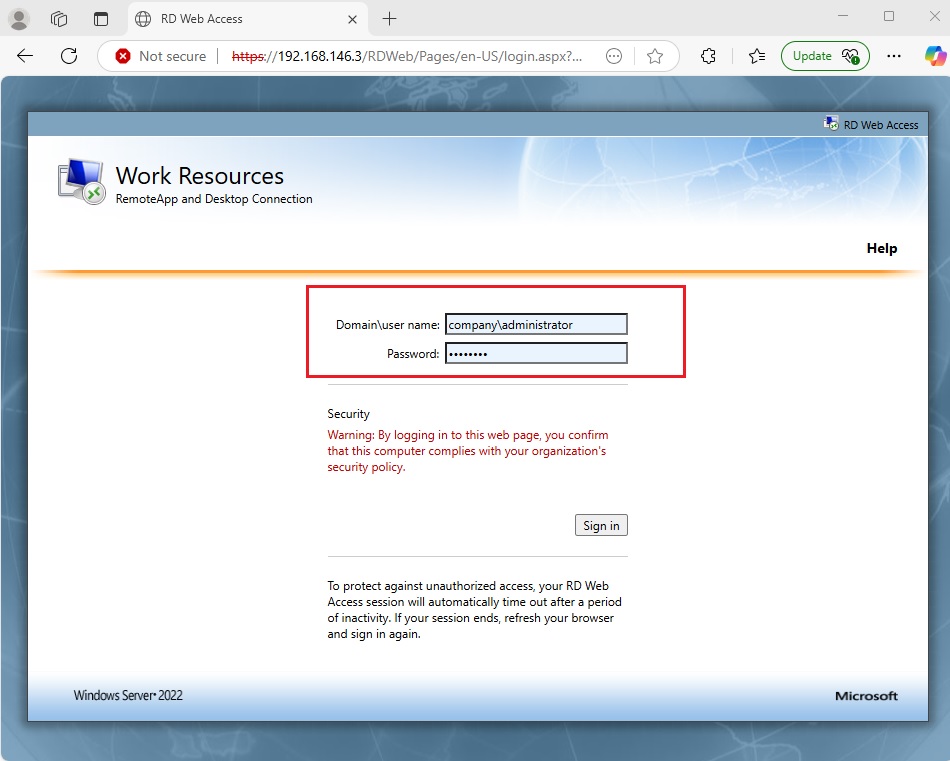Screen dimensions: 950x761
Task: Click the Sign in button
Action: (x=600, y=524)
